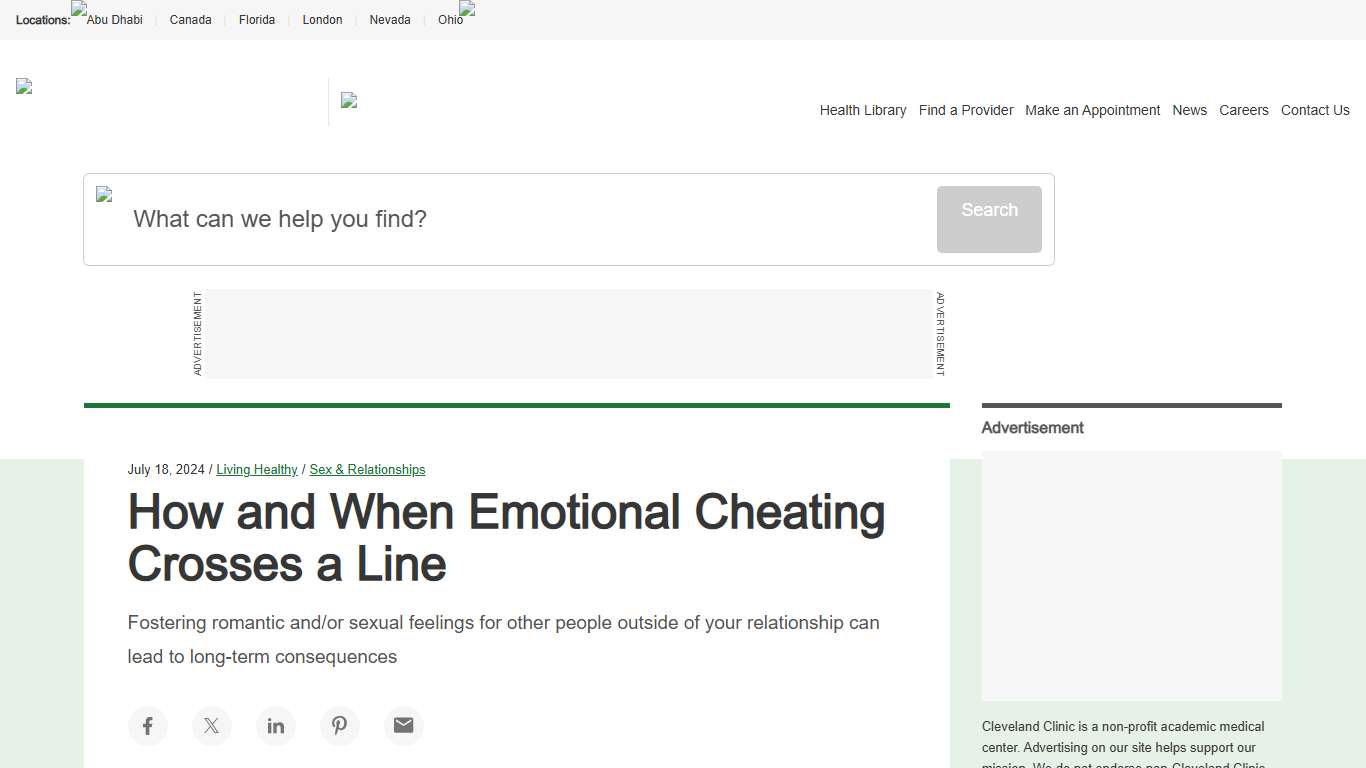Open the Health Library menu

(862, 110)
